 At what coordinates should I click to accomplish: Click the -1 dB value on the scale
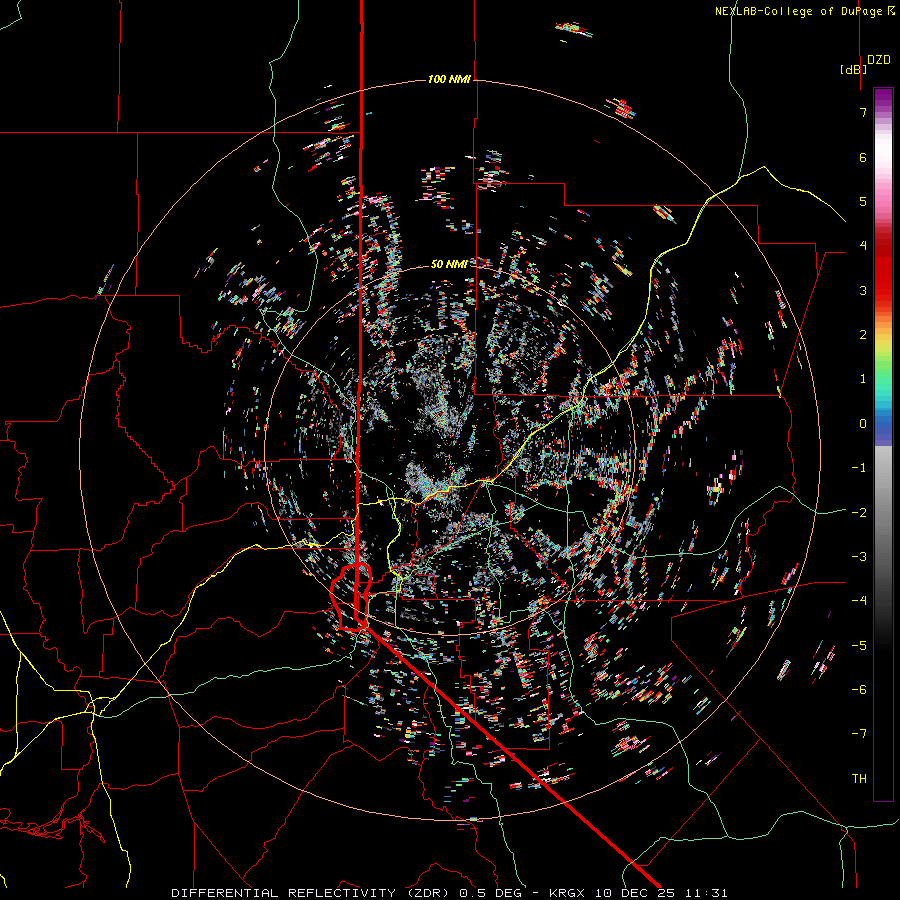[x=859, y=468]
